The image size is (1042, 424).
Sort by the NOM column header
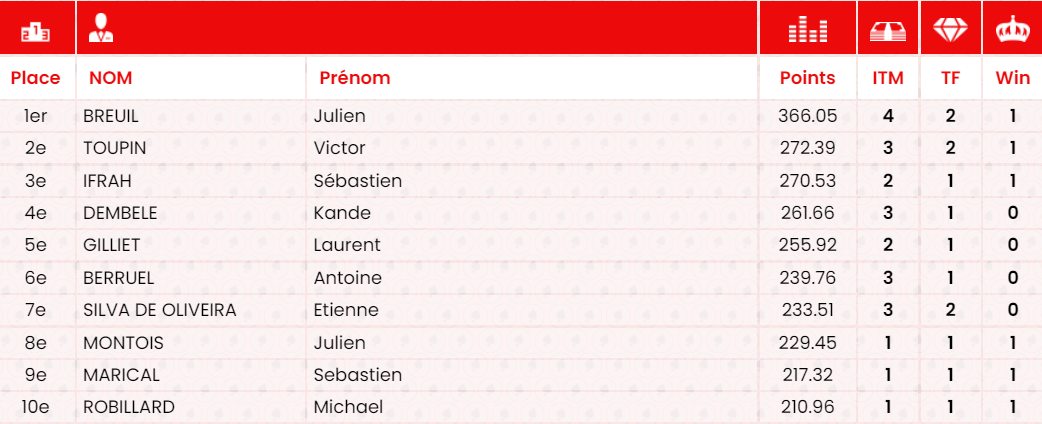tap(111, 78)
